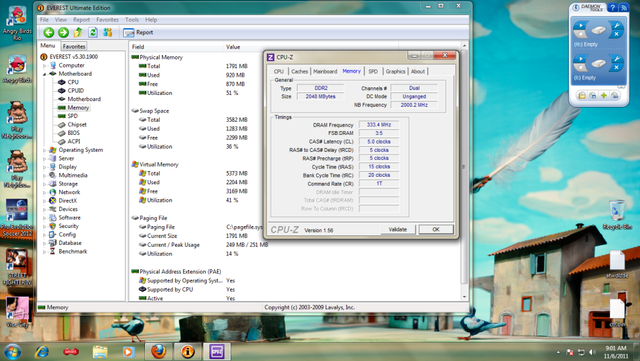Image resolution: width=640 pixels, height=361 pixels.
Task: Open (H:) drive wrench settings icon
Action: (x=617, y=26)
